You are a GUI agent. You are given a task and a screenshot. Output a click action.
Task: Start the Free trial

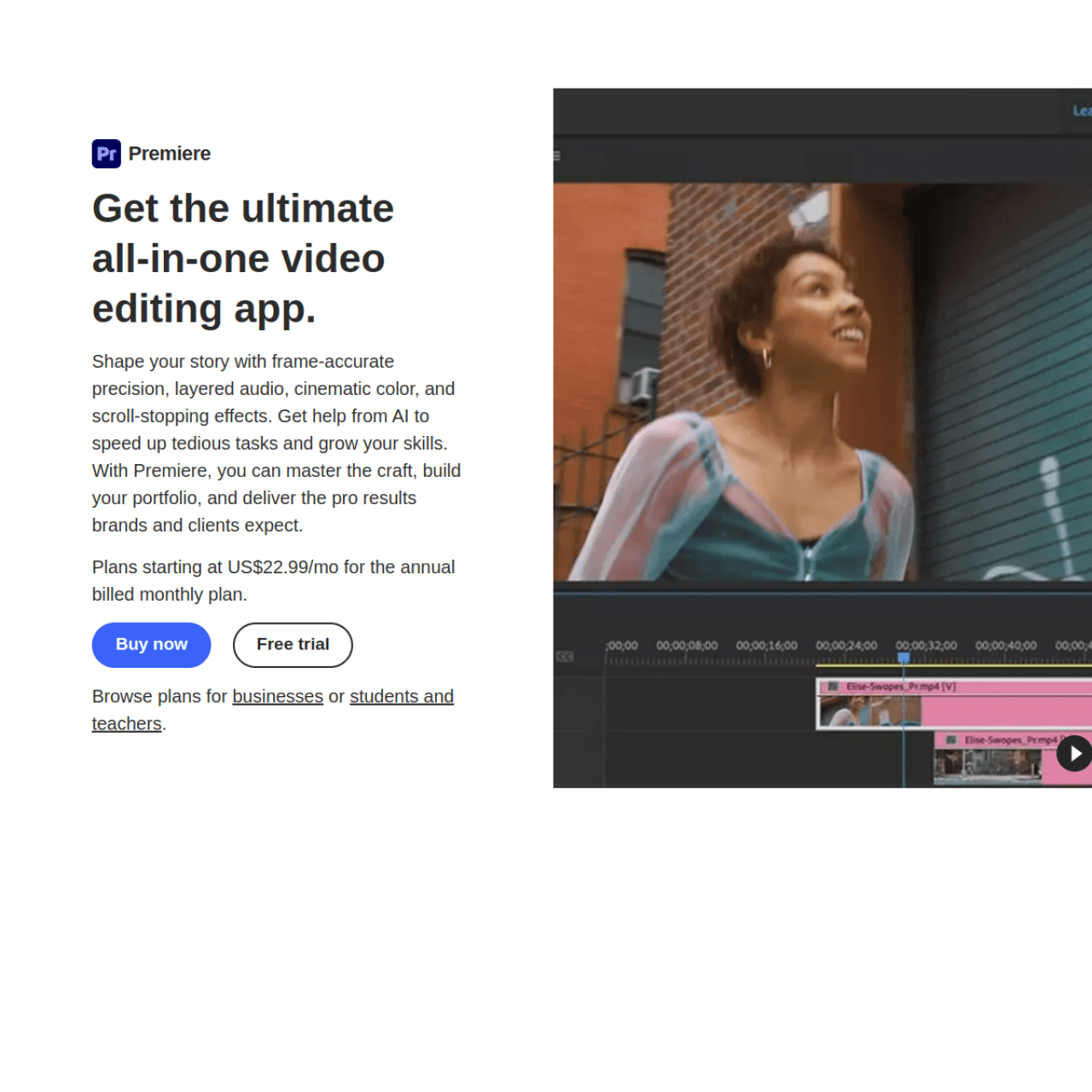pos(293,645)
